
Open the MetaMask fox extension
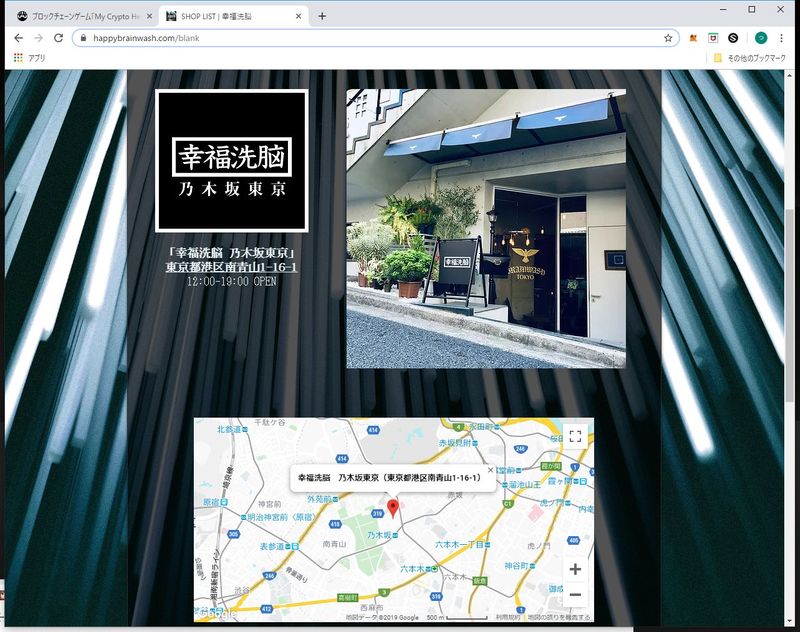pos(693,38)
